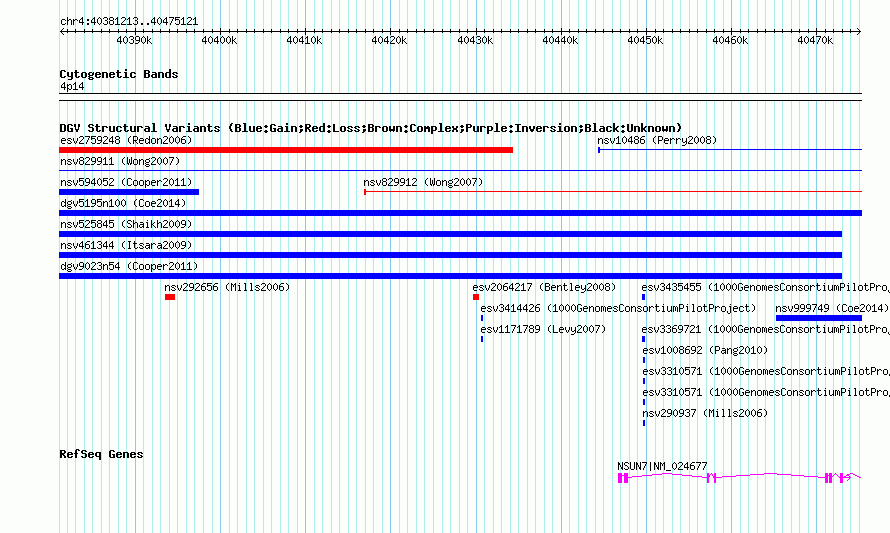Click the blue nsv461344 gain bar
The width and height of the screenshot is (890, 533).
click(x=451, y=255)
